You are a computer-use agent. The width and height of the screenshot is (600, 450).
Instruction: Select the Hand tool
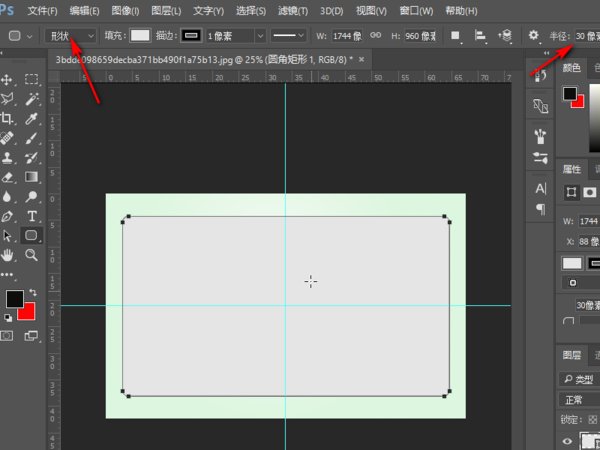[8, 255]
